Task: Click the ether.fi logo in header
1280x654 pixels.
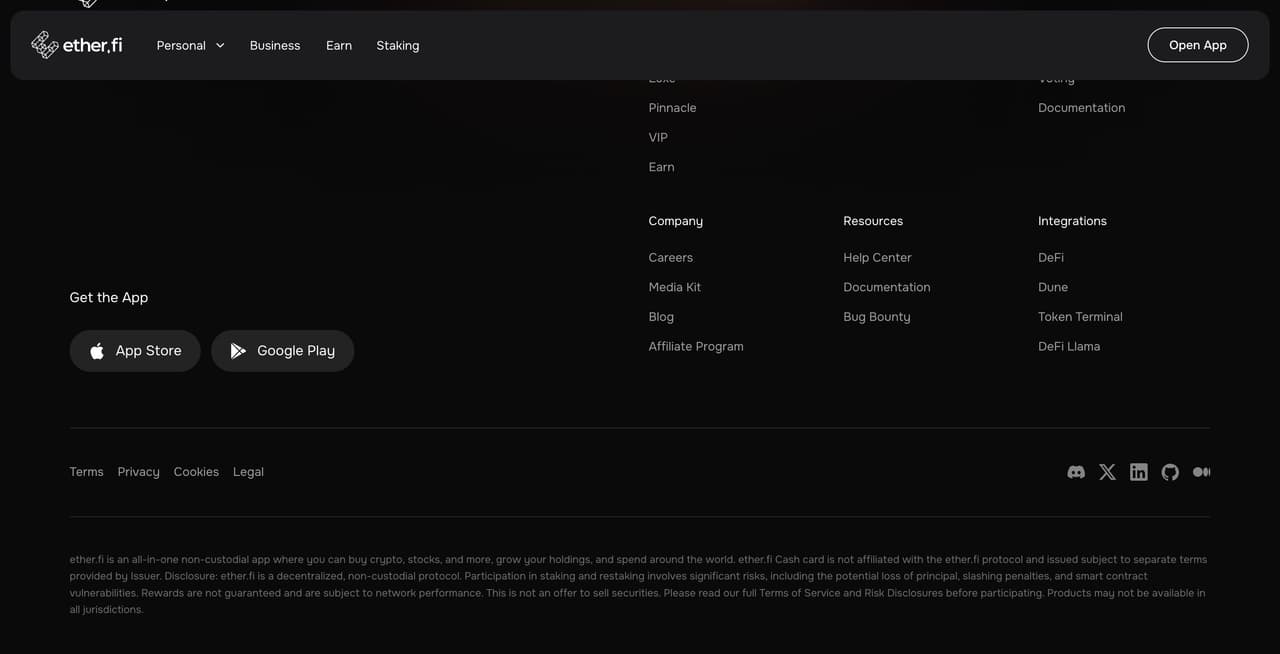Action: pyautogui.click(x=77, y=45)
